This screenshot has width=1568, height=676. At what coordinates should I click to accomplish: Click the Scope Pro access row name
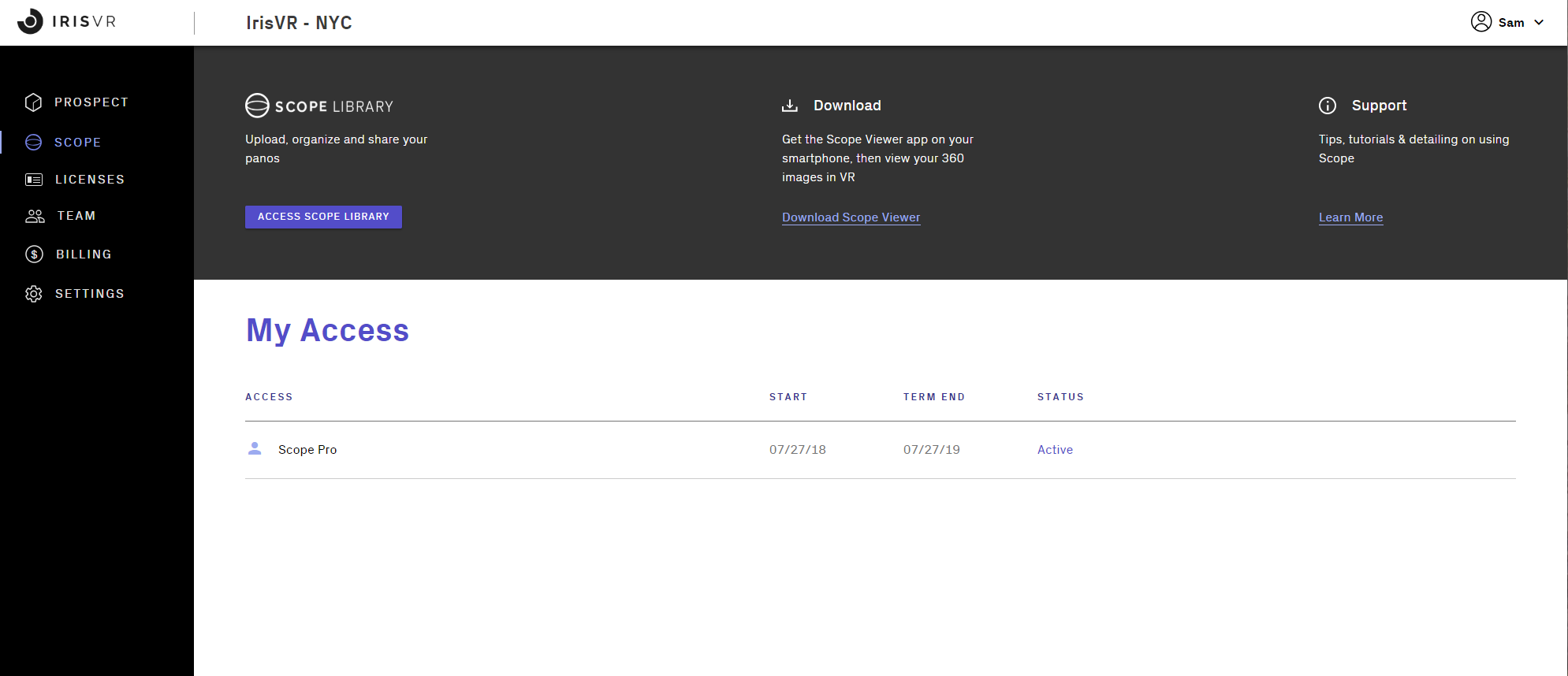307,450
